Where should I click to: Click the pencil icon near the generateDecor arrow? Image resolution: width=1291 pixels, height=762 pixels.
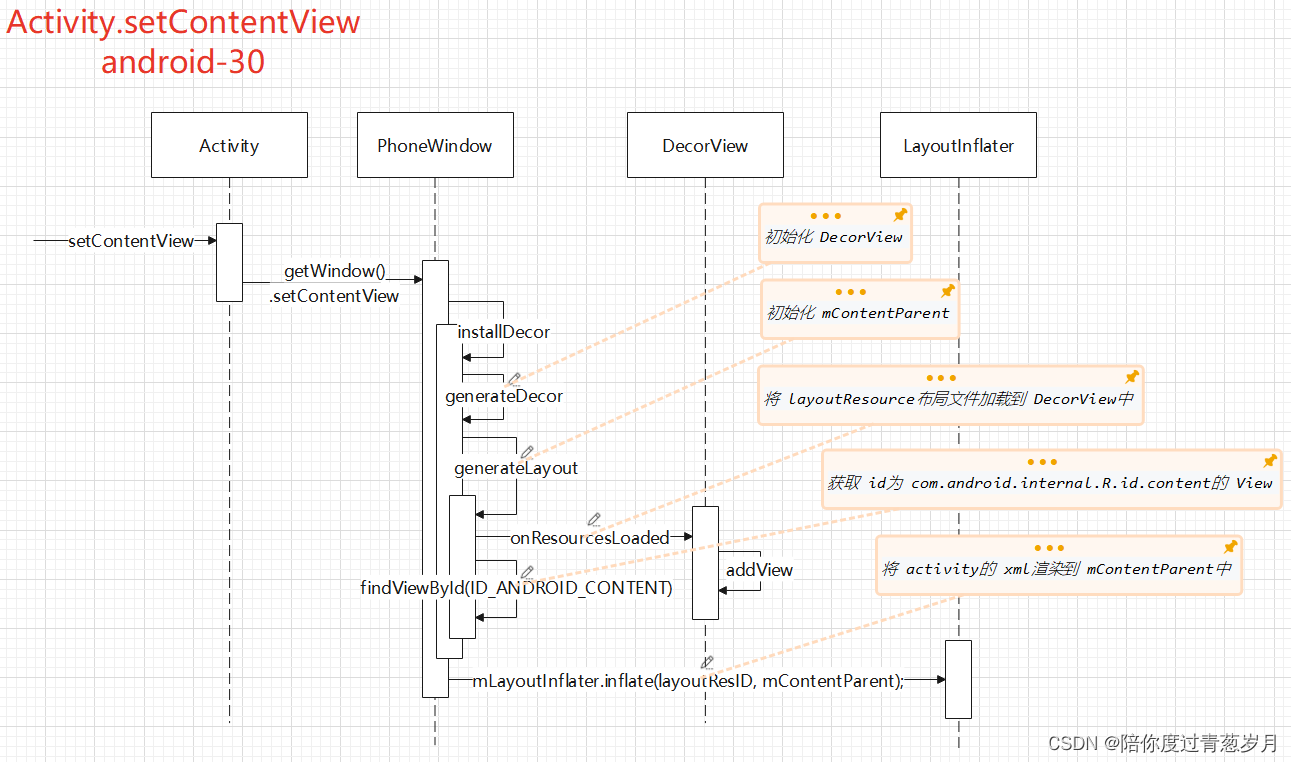[x=514, y=378]
